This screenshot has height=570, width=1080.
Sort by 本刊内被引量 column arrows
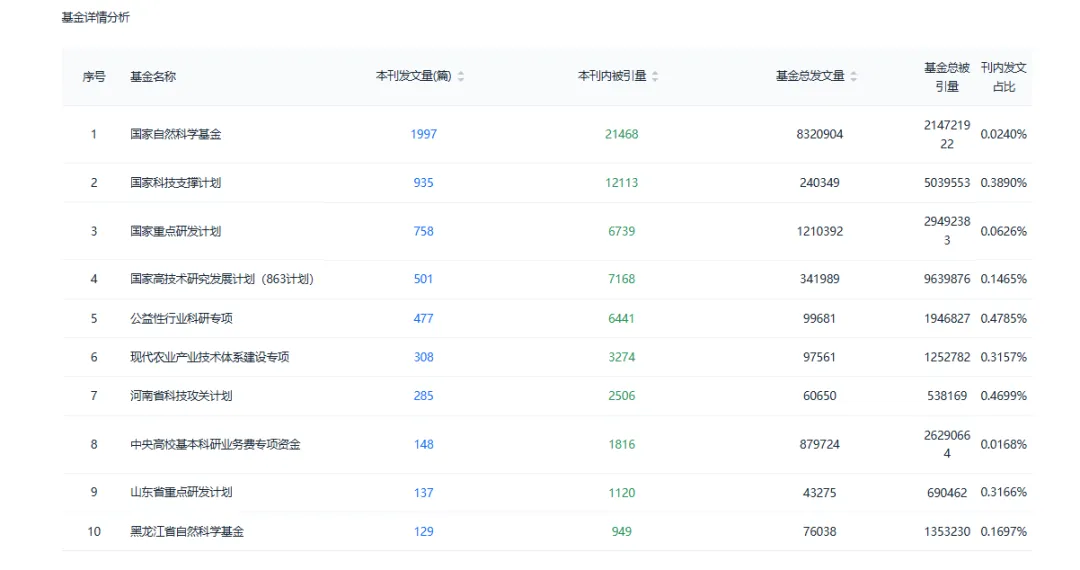(x=655, y=76)
